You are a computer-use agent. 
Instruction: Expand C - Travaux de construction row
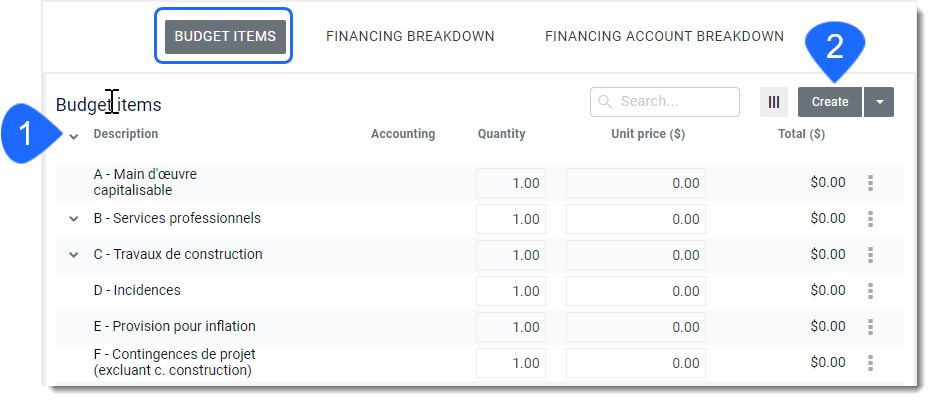74,255
